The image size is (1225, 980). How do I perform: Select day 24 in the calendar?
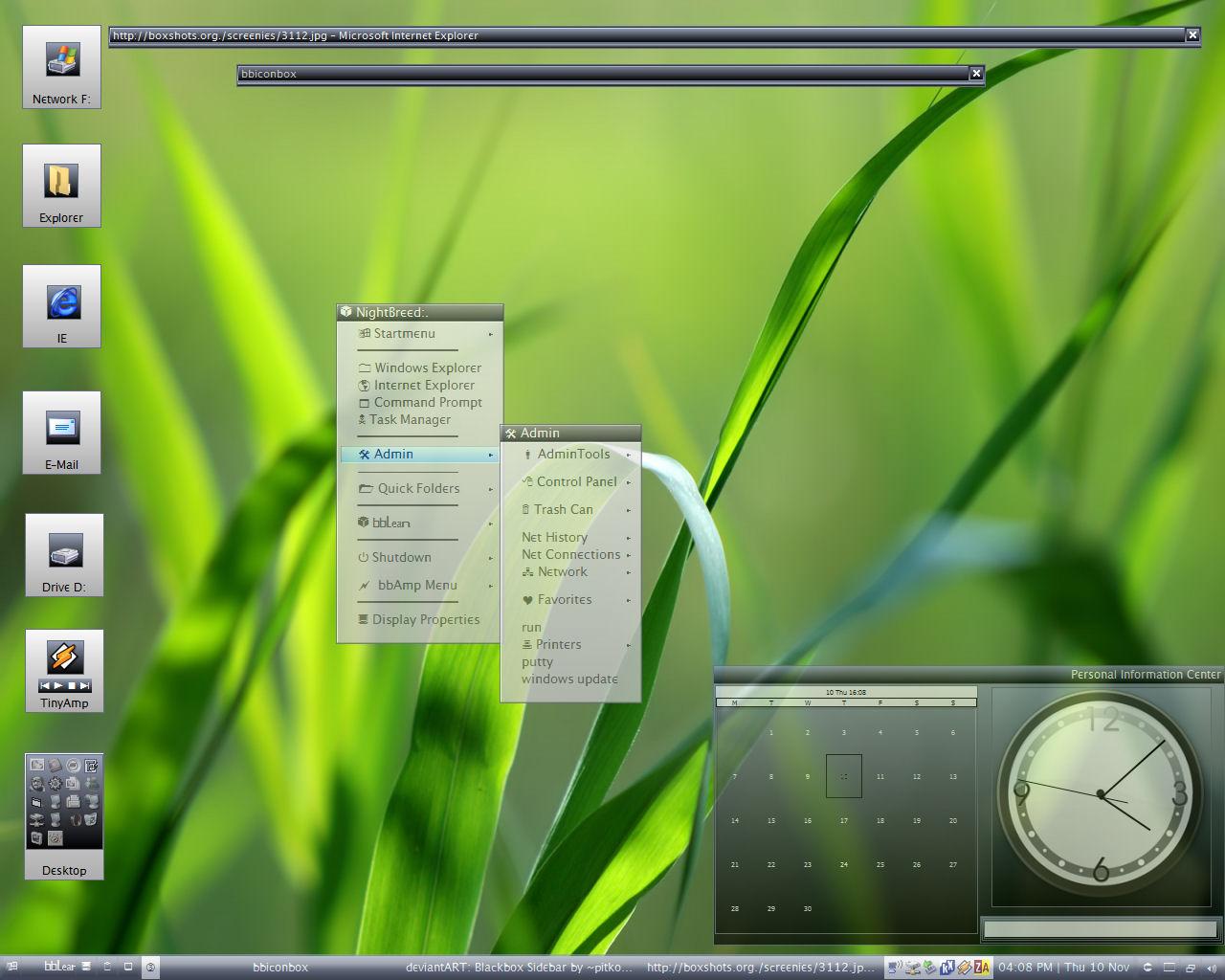843,864
